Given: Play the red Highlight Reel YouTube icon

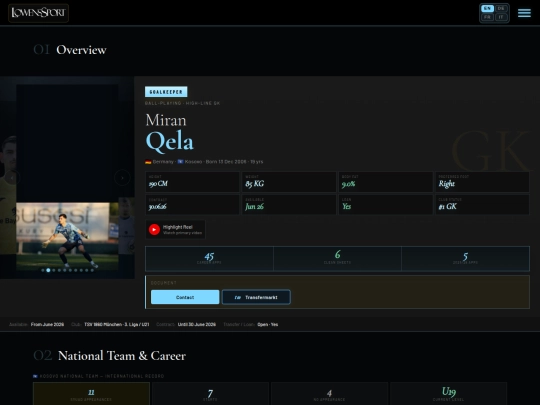Looking at the screenshot, I should pos(154,229).
